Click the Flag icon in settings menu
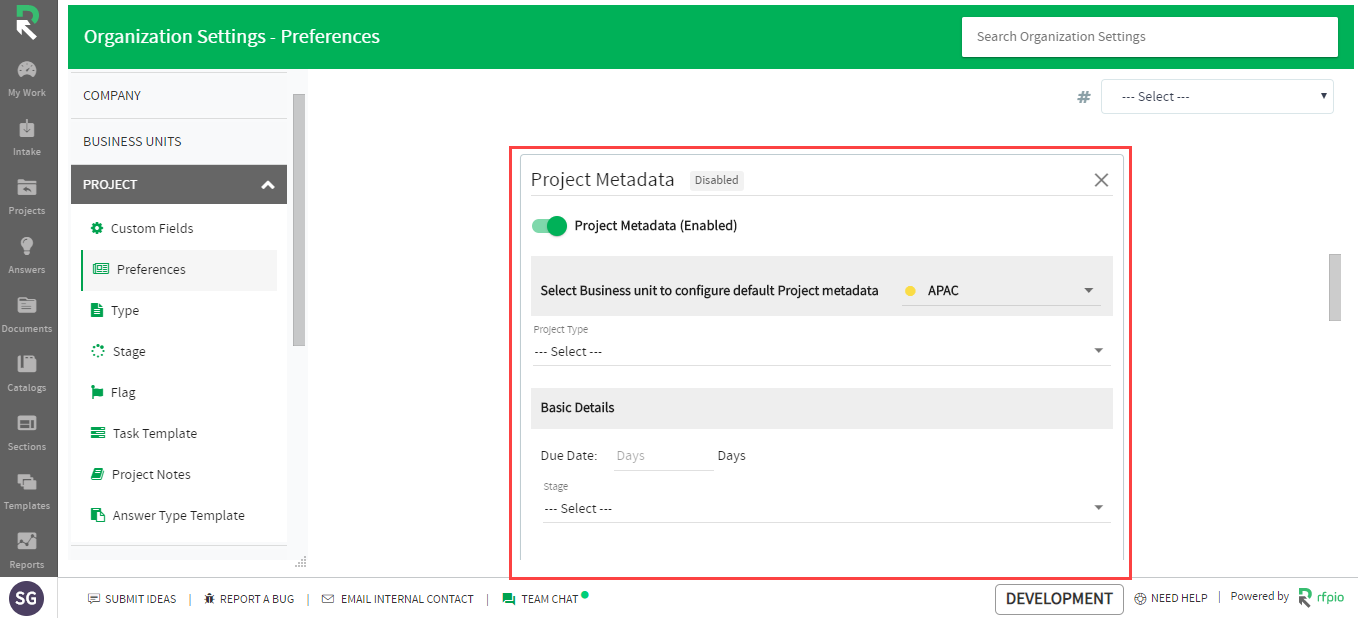This screenshot has width=1358, height=618. (97, 392)
